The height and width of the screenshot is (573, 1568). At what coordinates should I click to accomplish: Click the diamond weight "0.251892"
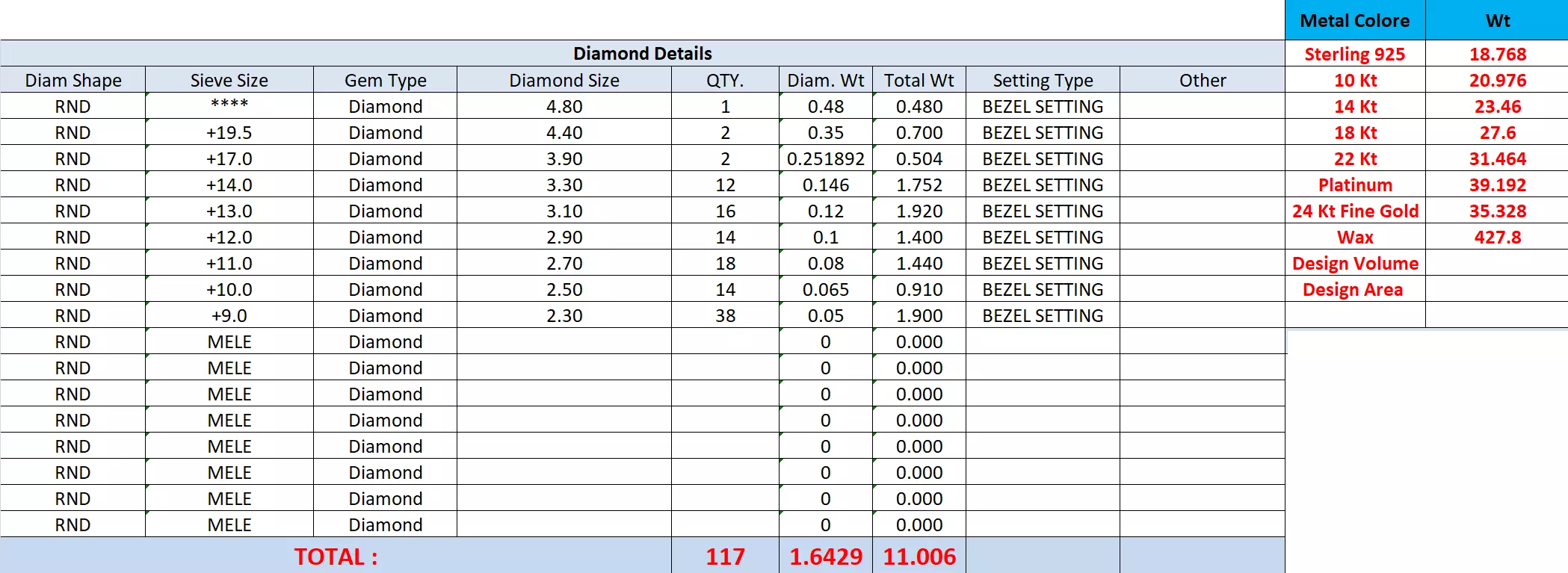pyautogui.click(x=826, y=158)
